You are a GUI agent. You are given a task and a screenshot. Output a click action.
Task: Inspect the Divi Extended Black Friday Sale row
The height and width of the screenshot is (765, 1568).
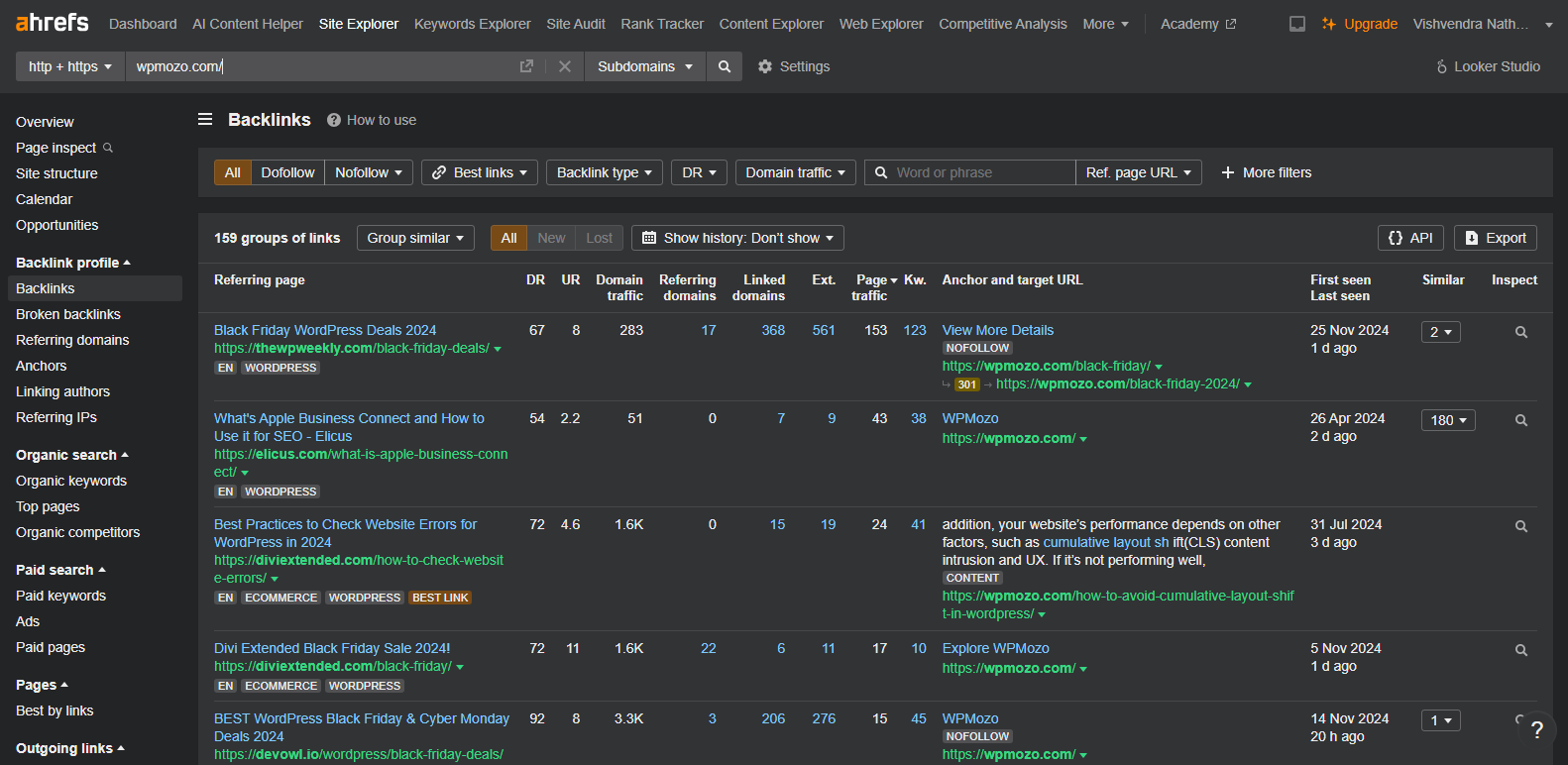1520,650
